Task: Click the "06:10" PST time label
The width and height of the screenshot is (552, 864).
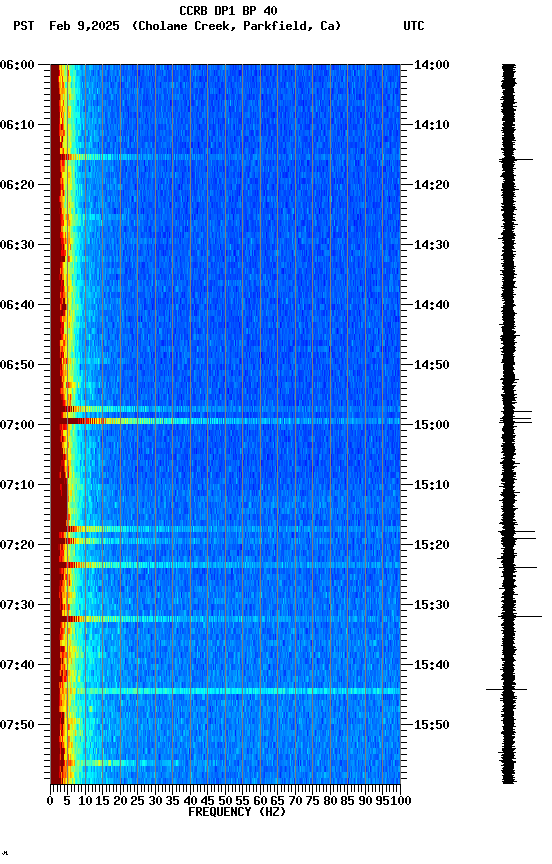Action: [x=17, y=125]
